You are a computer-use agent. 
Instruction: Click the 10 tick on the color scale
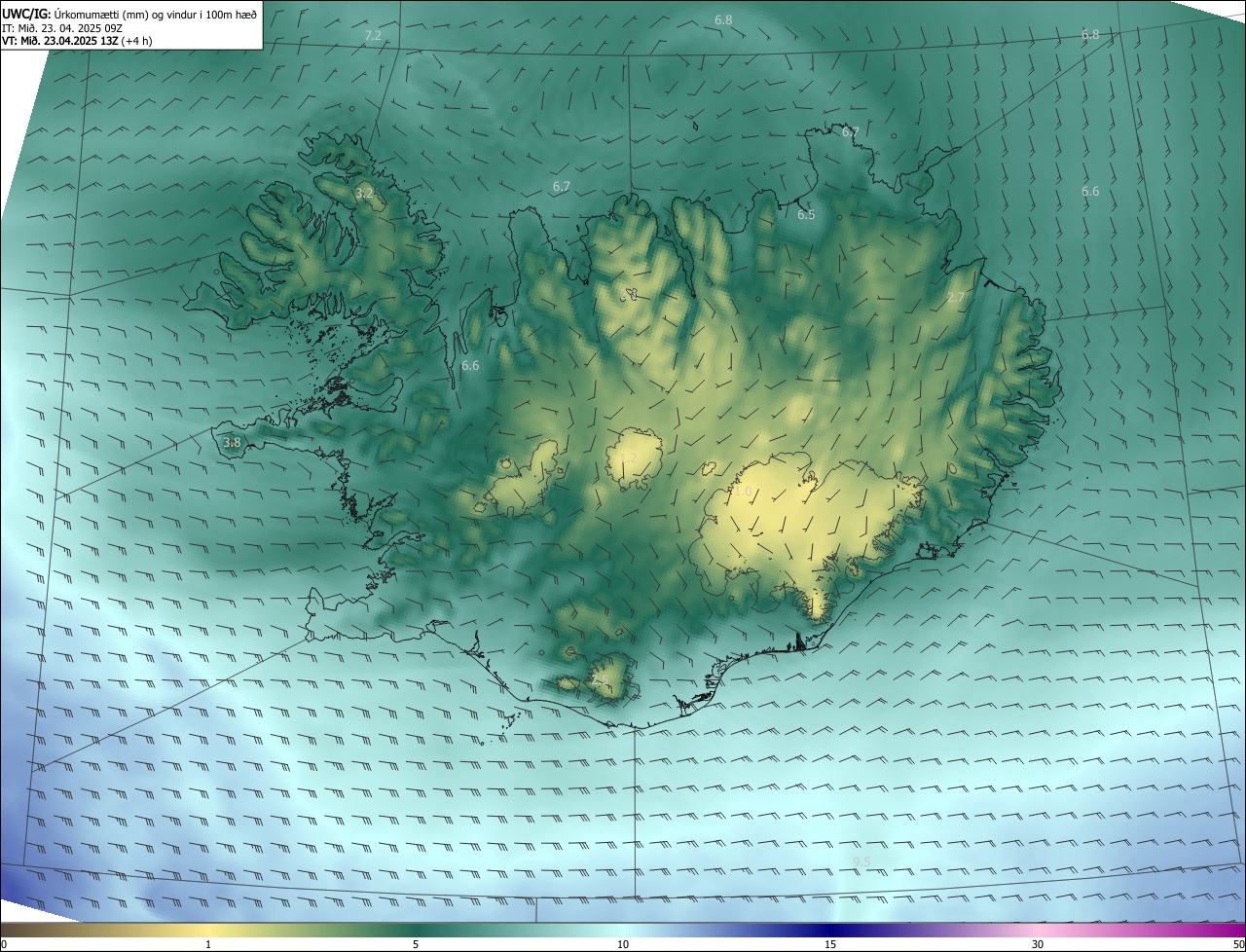point(623,944)
